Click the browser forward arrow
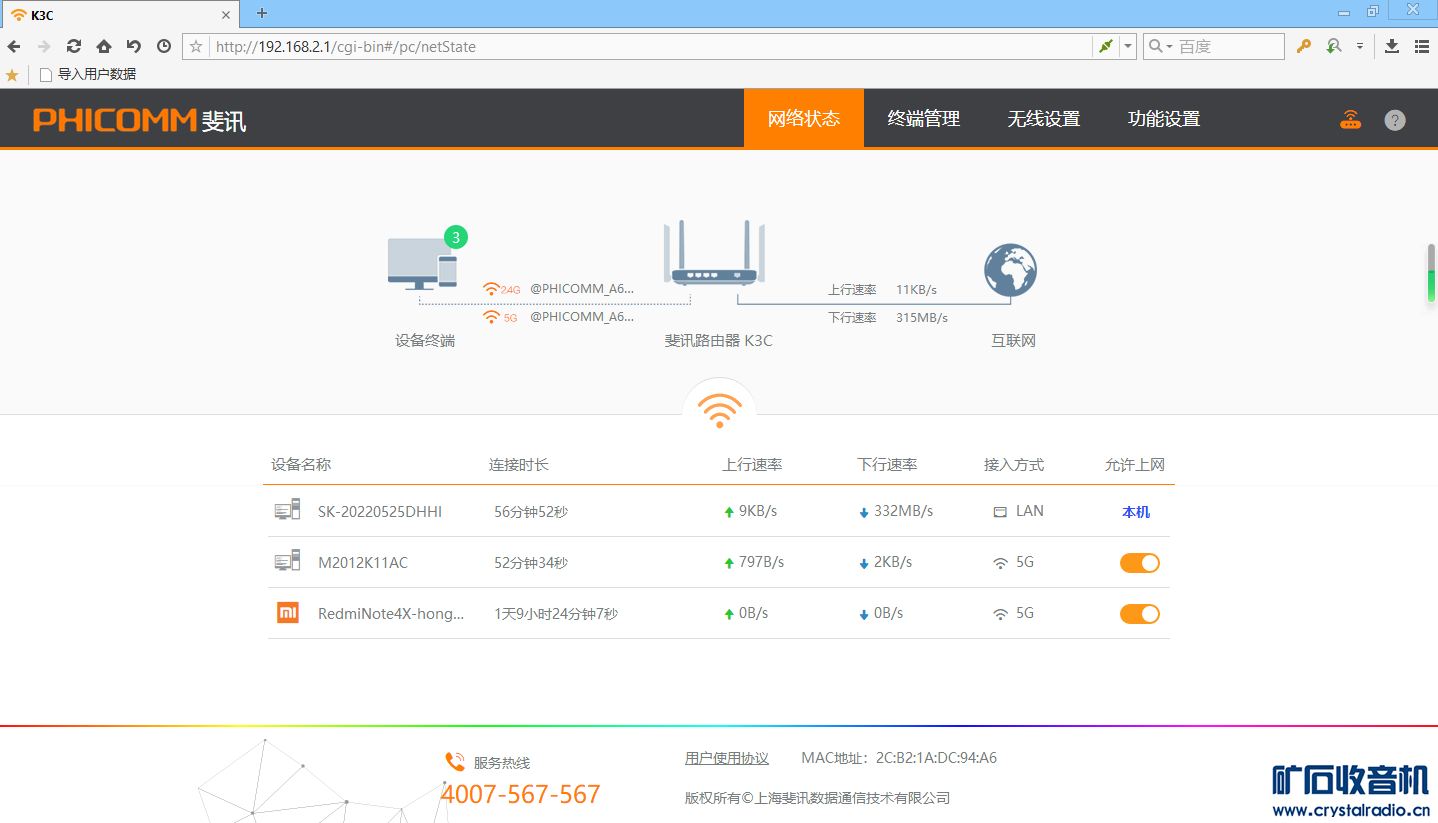The image size is (1438, 823). [x=44, y=46]
